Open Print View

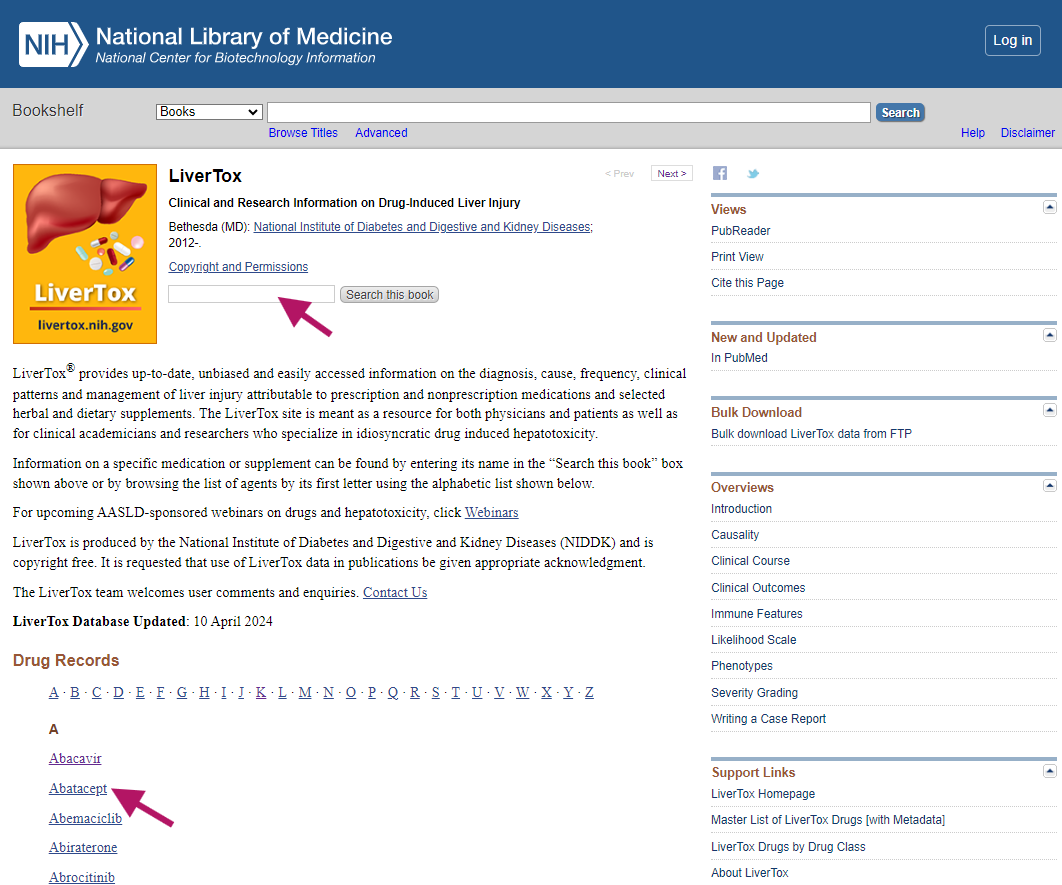(x=737, y=257)
